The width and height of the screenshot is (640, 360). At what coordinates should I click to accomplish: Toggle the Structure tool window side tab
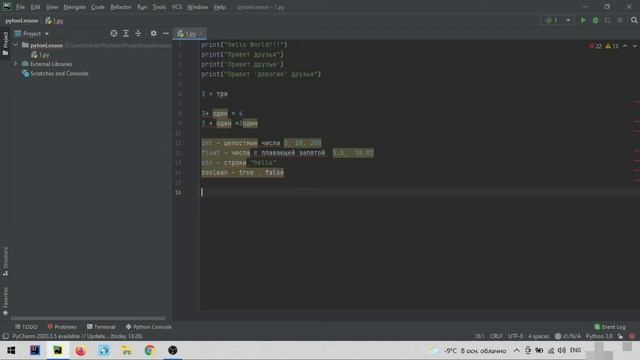pos(5,261)
